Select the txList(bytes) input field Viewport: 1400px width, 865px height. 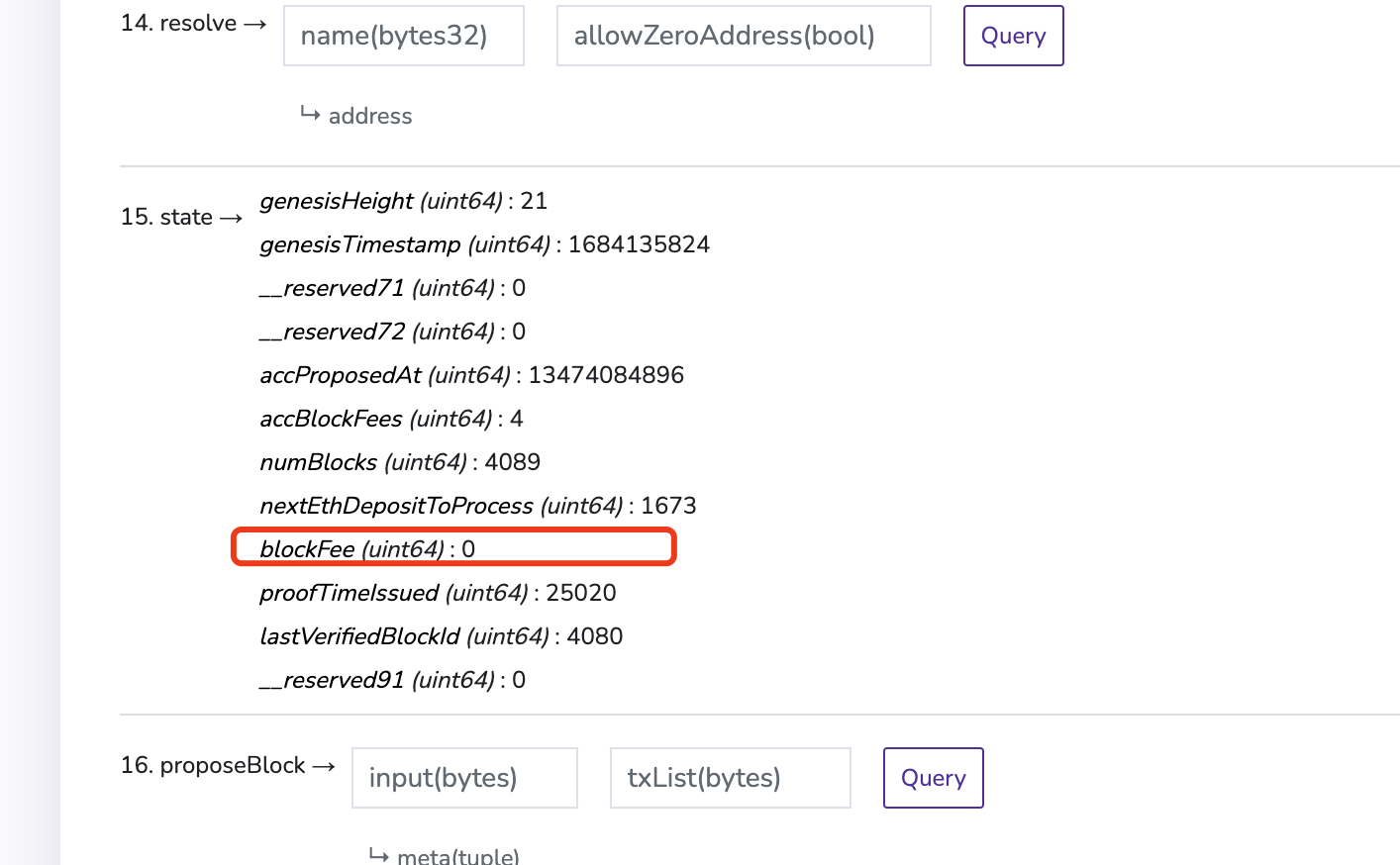[730, 778]
